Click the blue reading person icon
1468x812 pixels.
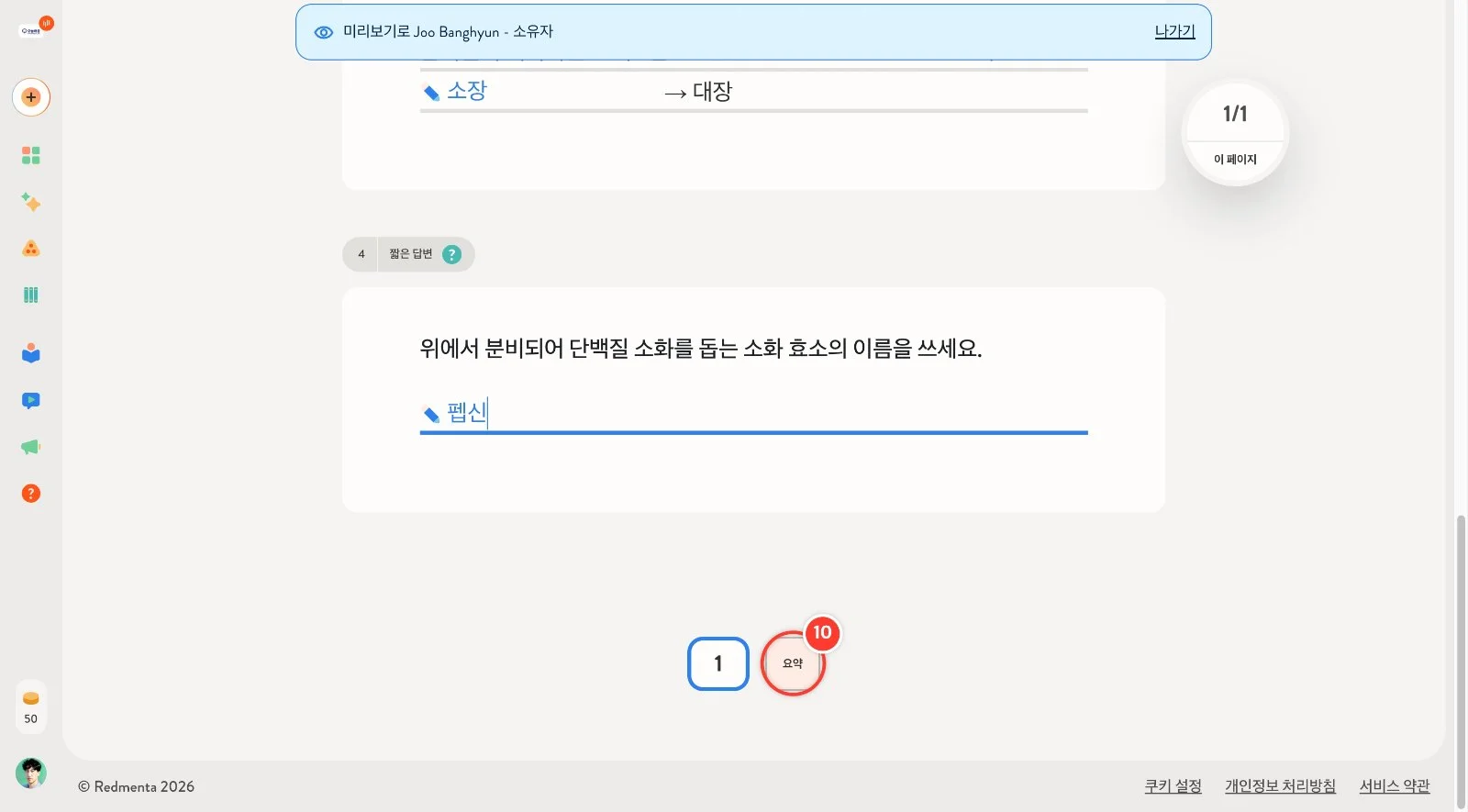[31, 353]
